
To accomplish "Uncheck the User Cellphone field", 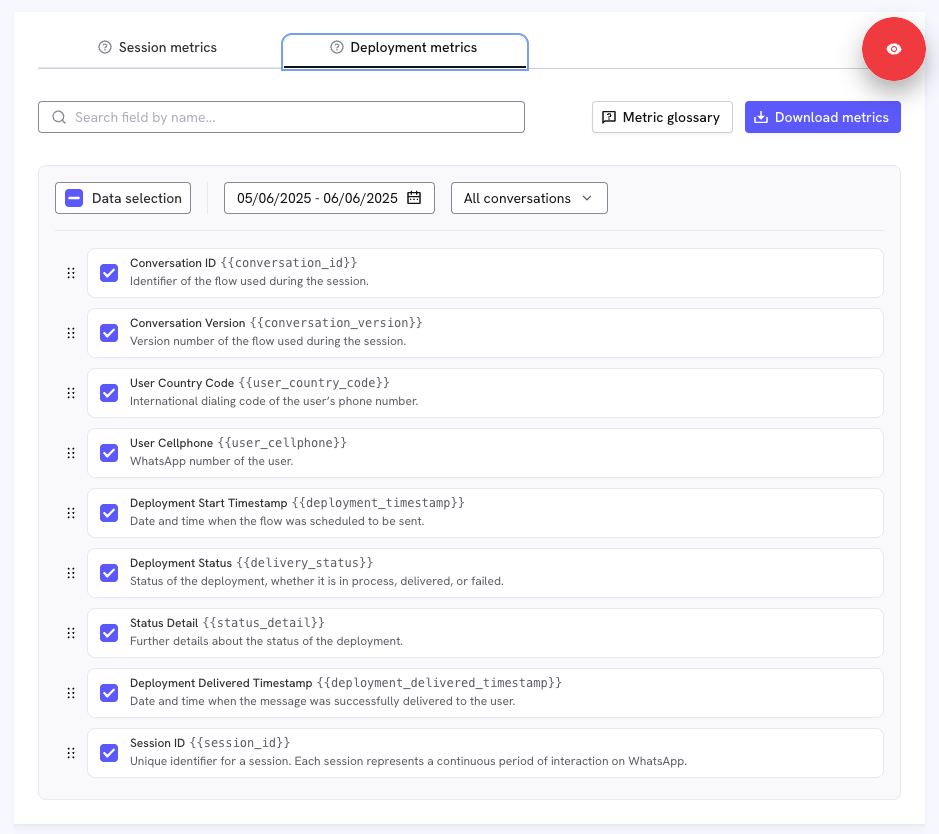I will [x=109, y=453].
